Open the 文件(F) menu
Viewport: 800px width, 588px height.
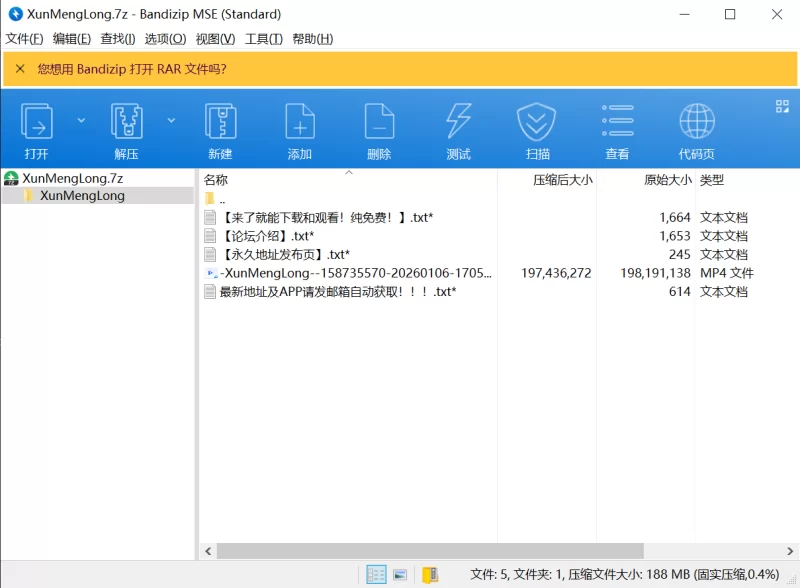pyautogui.click(x=24, y=39)
